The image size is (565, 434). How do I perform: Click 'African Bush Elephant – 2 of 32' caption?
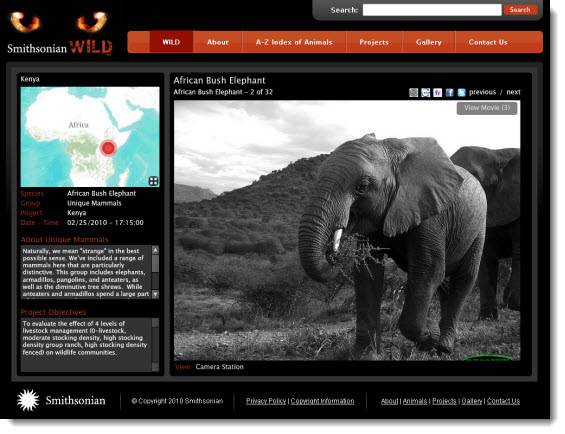coord(223,92)
